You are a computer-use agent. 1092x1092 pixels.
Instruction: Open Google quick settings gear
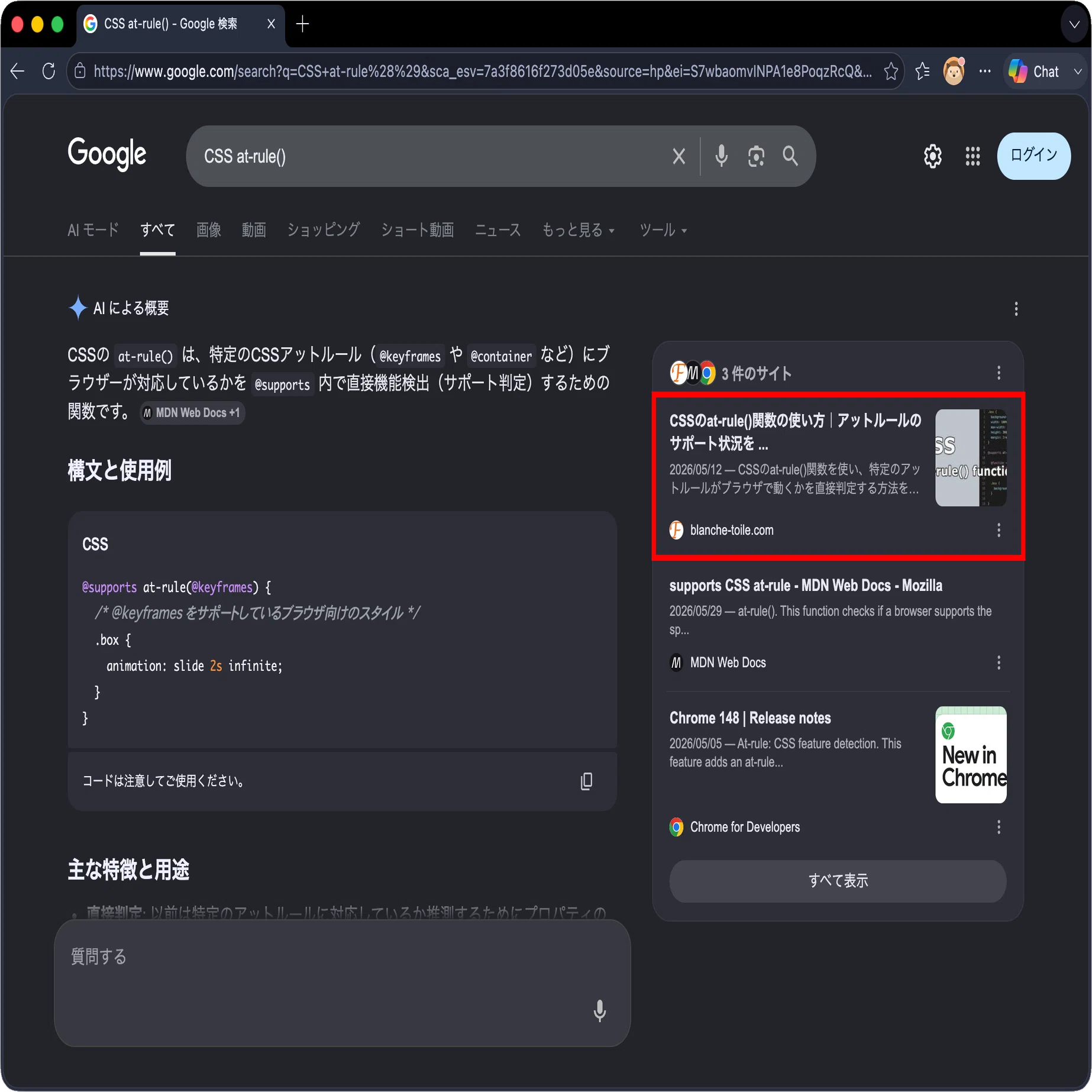[x=933, y=156]
